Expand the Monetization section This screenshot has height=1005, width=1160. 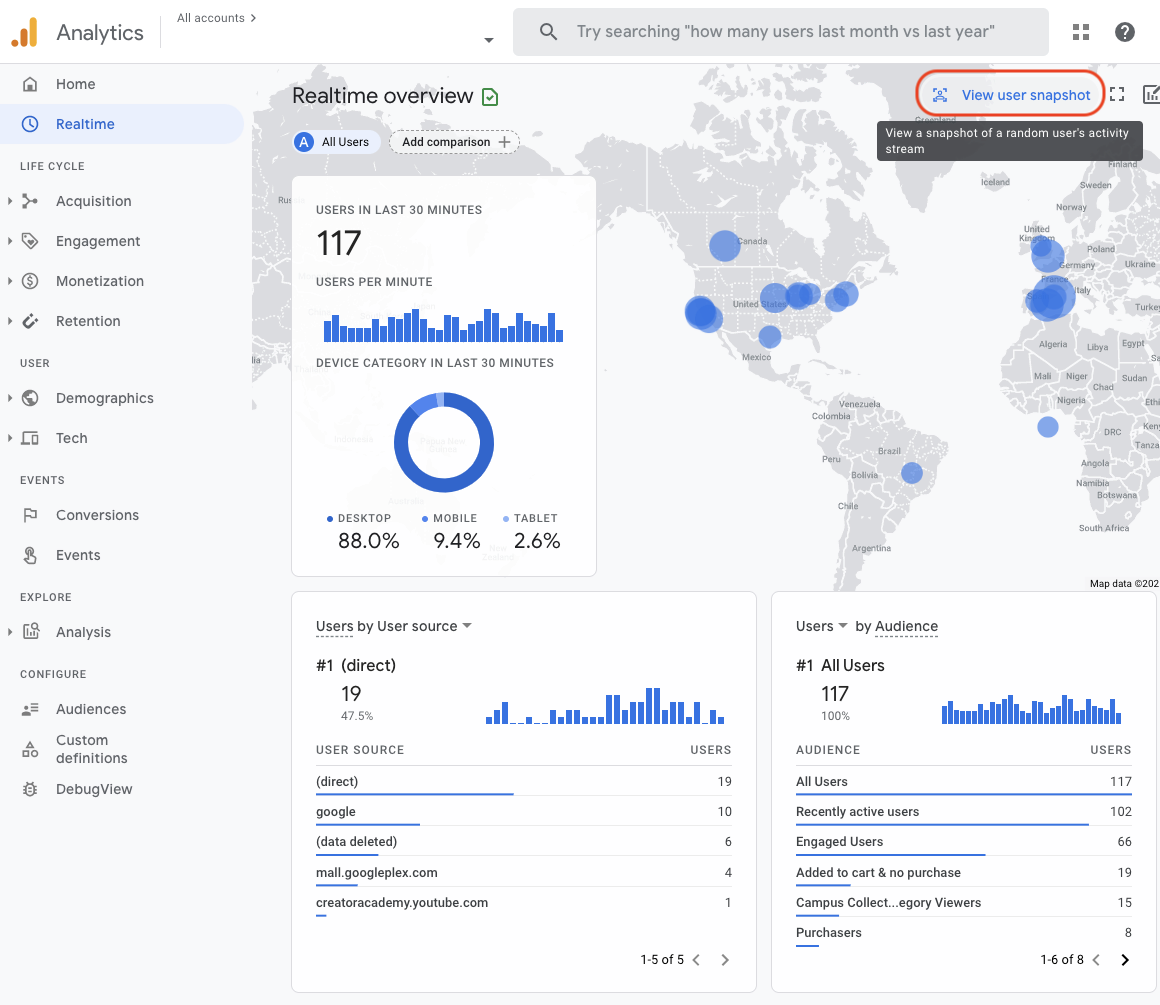point(10,281)
